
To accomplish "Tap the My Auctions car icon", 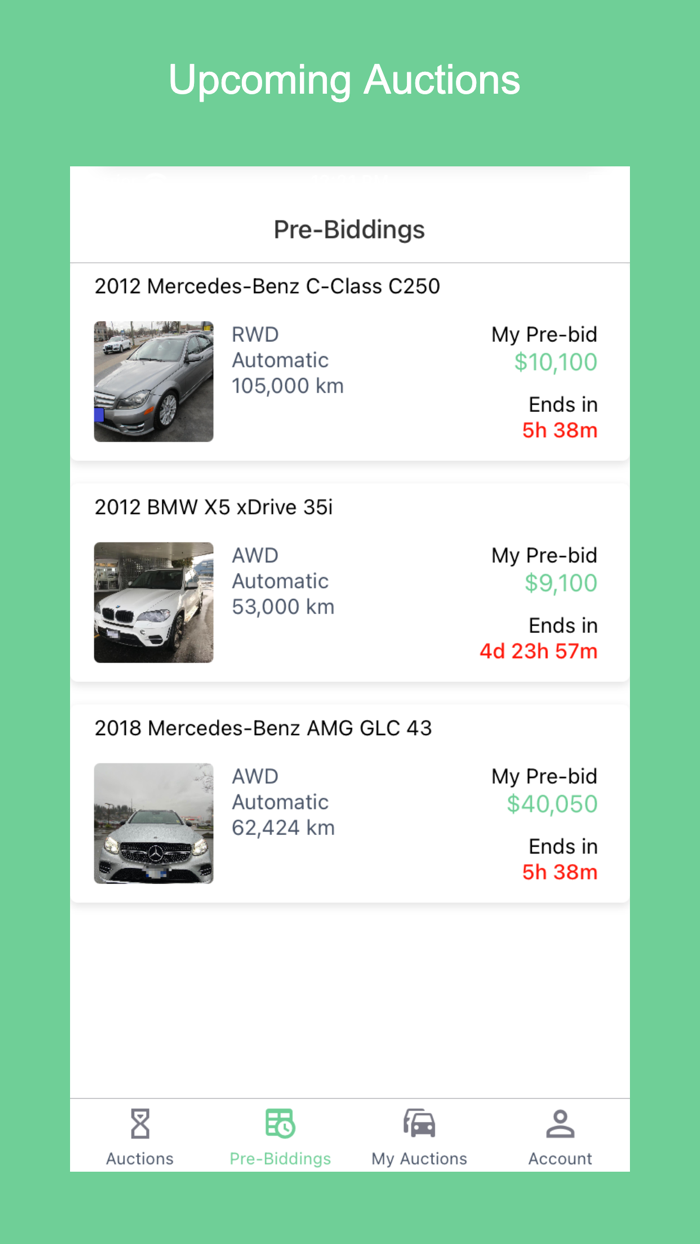I will [420, 1122].
